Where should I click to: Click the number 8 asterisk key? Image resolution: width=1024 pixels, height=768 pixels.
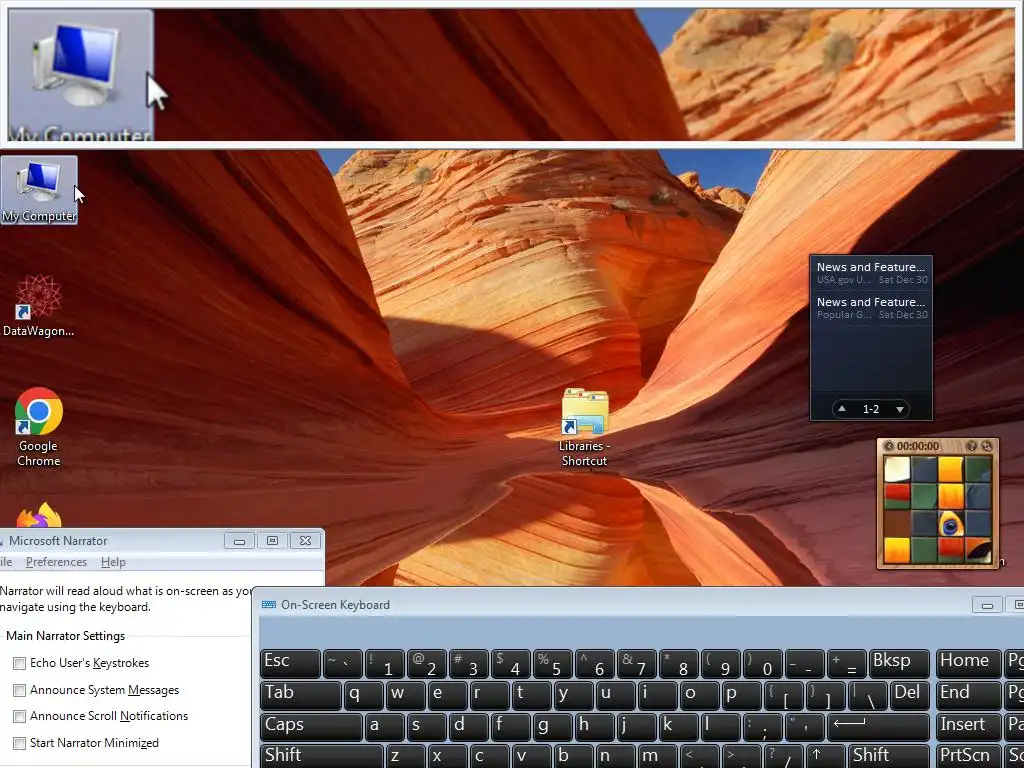[679, 663]
